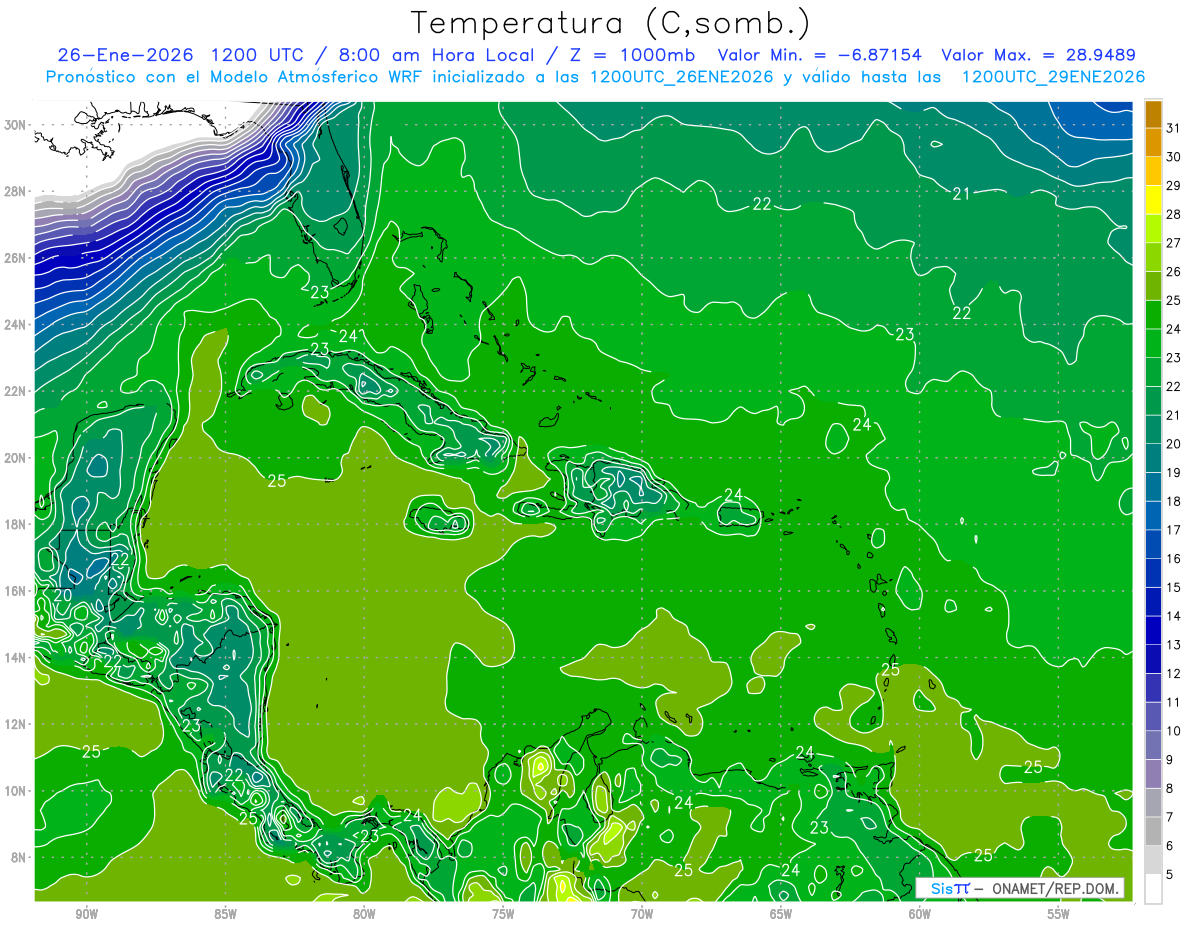Select the 1200UTC_26ENE2026 initialization time text
Image resolution: width=1200 pixels, height=927 pixels.
(x=682, y=76)
